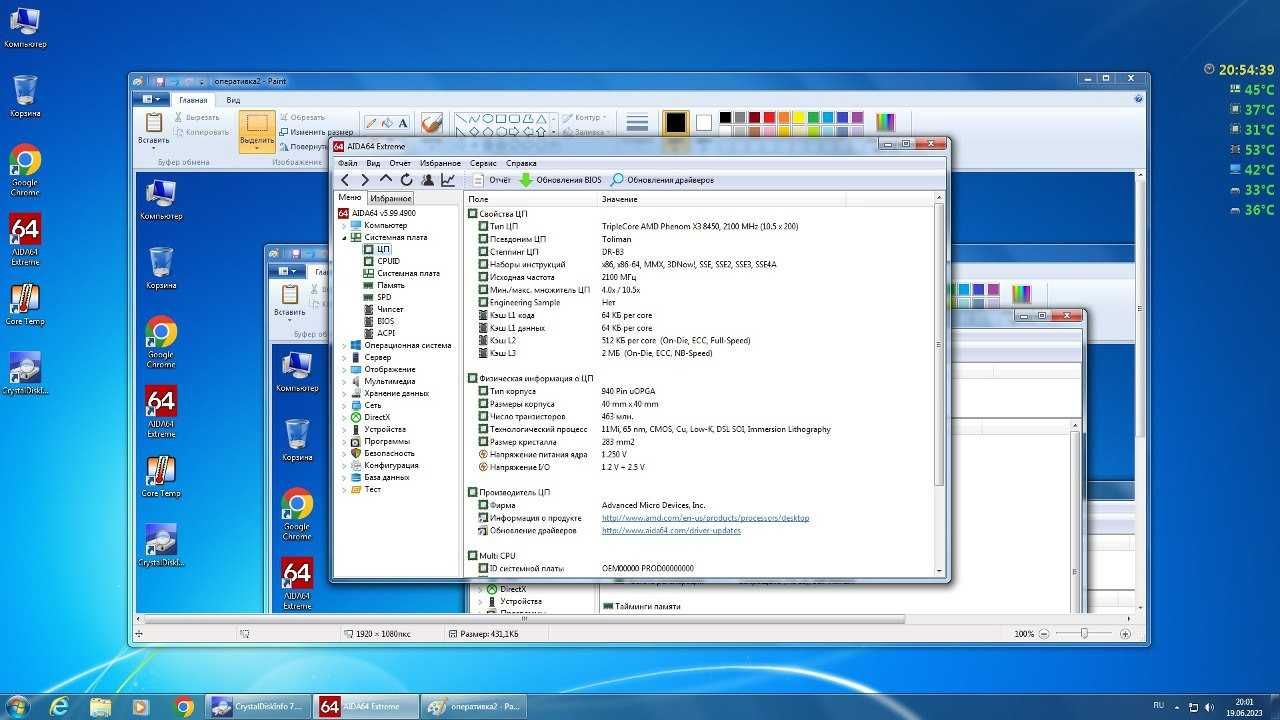The width and height of the screenshot is (1280, 720).
Task: Click the Paint Вставить paste icon
Action: pyautogui.click(x=153, y=122)
